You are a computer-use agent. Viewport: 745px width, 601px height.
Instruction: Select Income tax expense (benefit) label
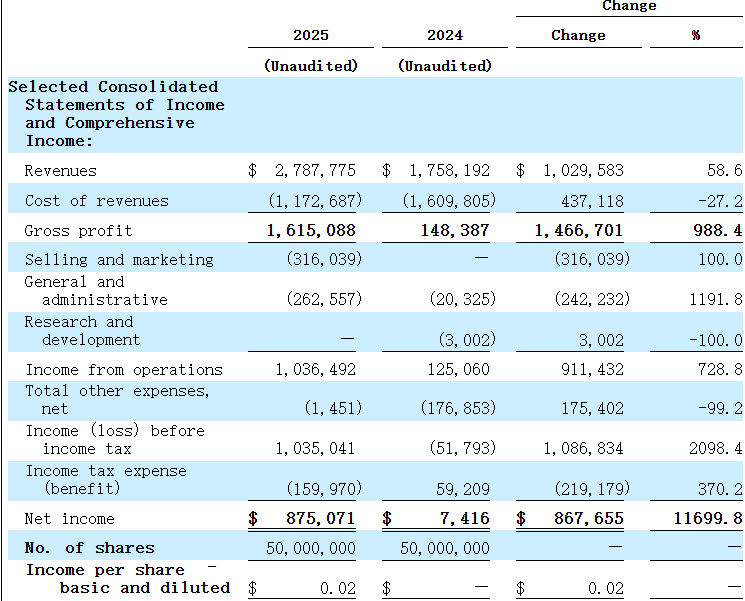[x=106, y=480]
